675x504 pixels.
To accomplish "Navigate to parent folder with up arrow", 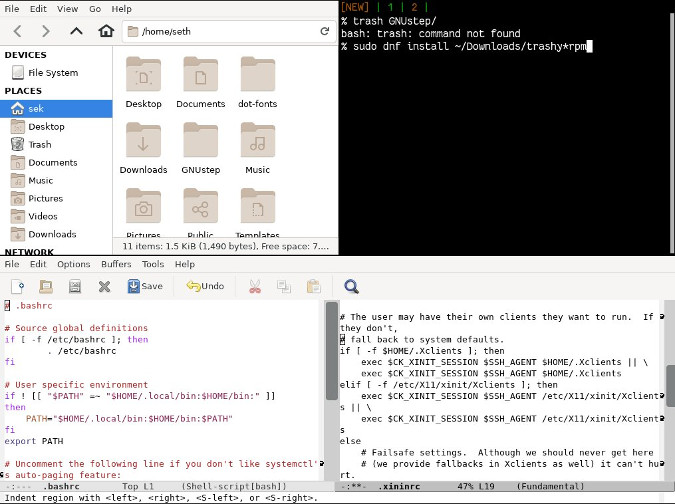I will click(76, 31).
